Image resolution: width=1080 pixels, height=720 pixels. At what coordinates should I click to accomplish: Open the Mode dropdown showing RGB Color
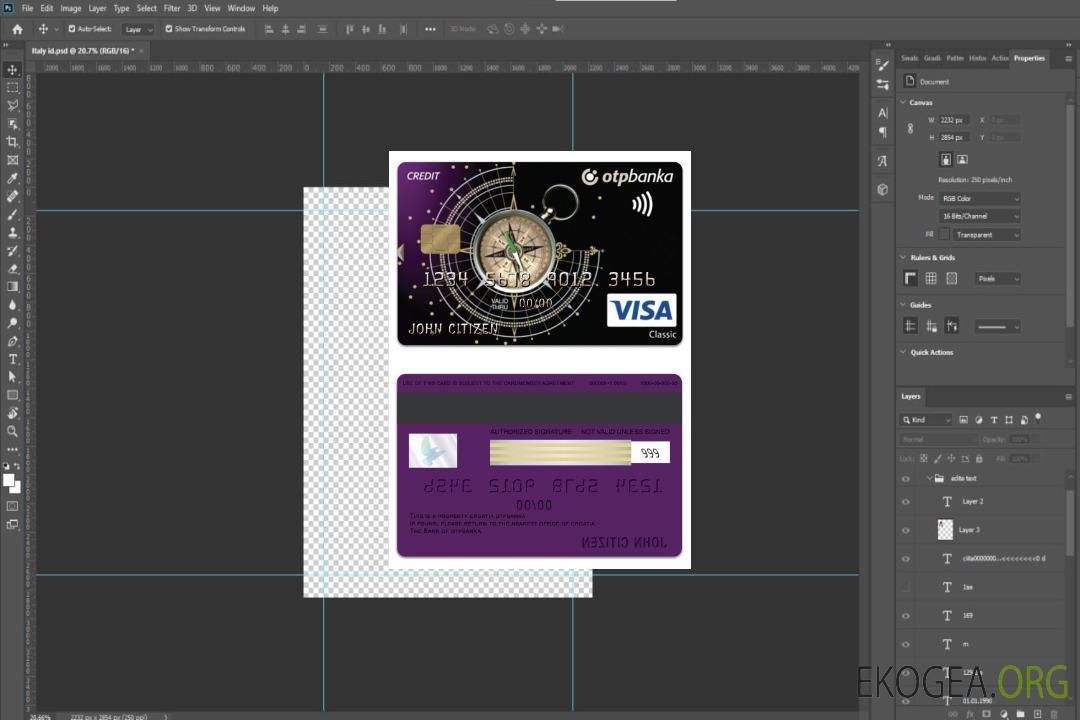[980, 198]
